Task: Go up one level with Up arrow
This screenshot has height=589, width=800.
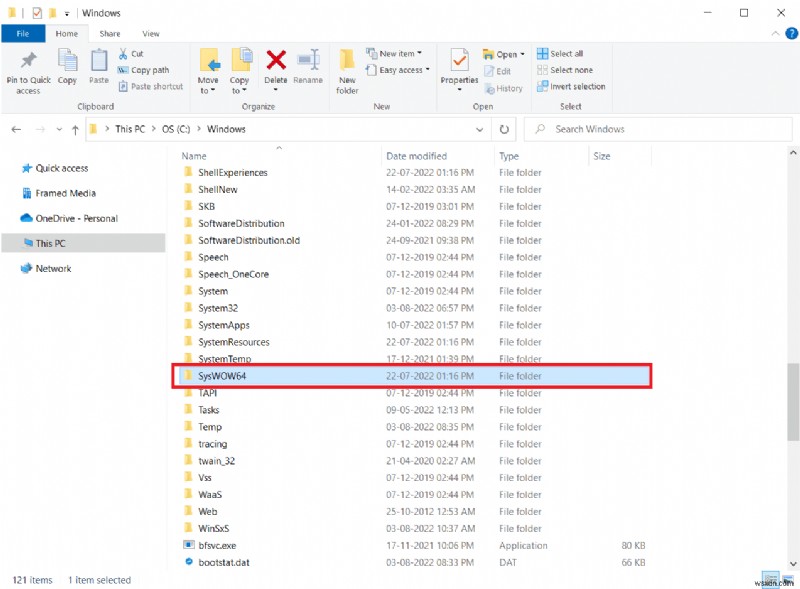Action: pyautogui.click(x=76, y=130)
